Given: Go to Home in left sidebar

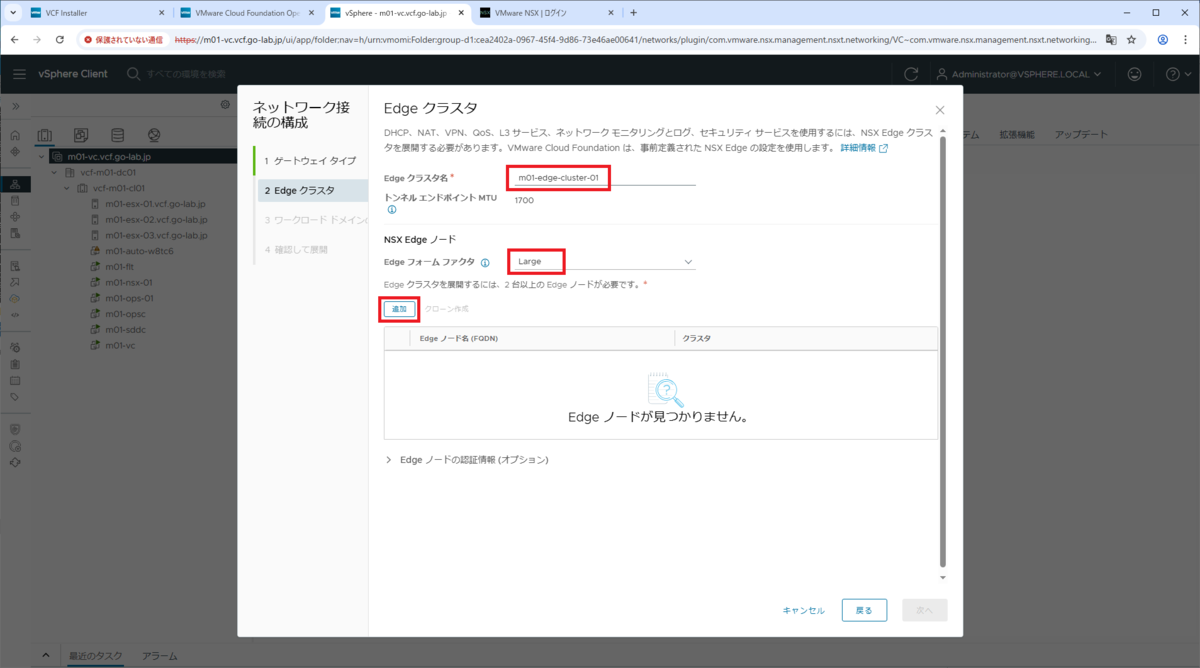Looking at the screenshot, I should pos(15,135).
